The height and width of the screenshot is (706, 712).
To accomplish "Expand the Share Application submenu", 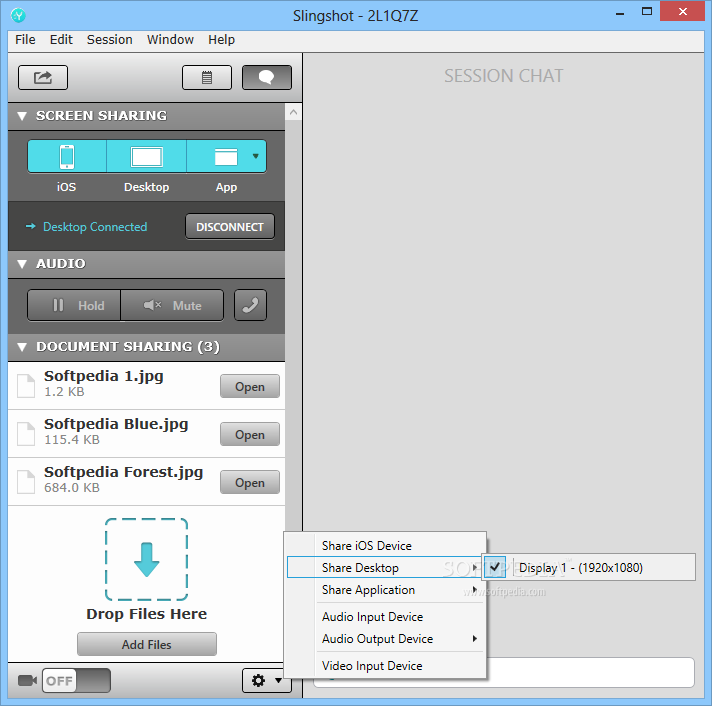I will 386,590.
